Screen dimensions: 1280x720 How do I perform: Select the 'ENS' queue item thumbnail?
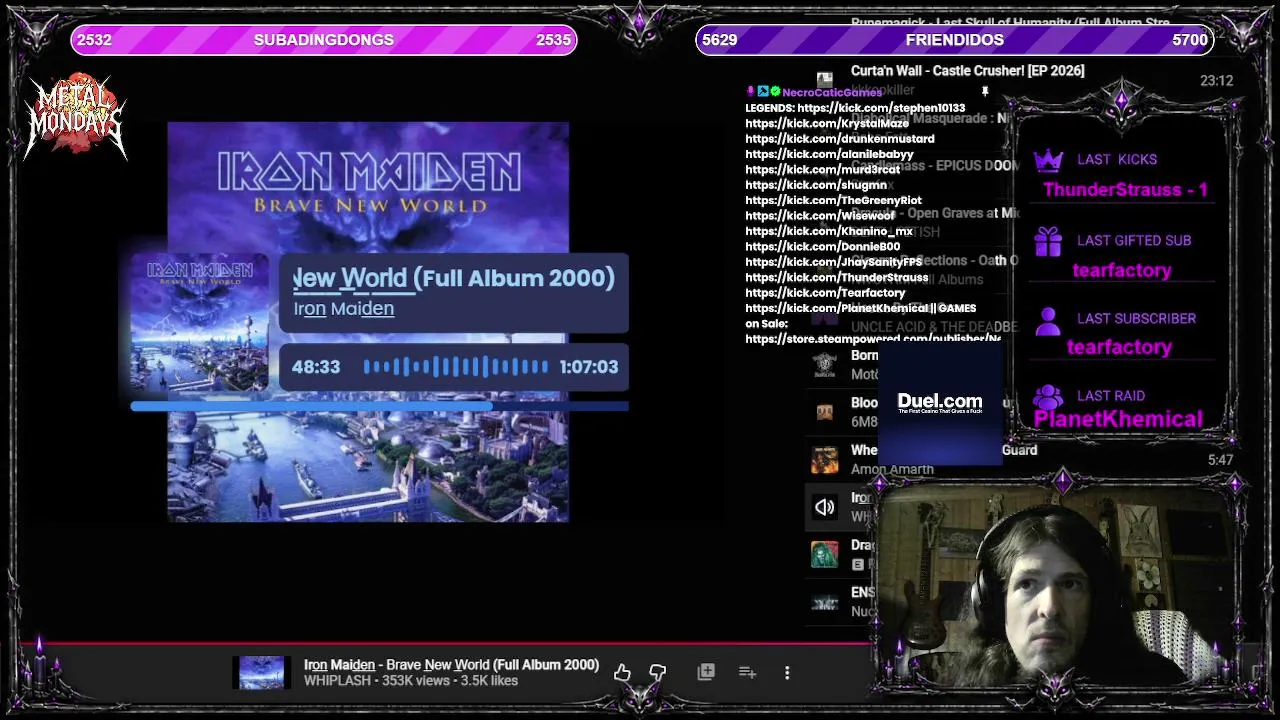(x=824, y=602)
